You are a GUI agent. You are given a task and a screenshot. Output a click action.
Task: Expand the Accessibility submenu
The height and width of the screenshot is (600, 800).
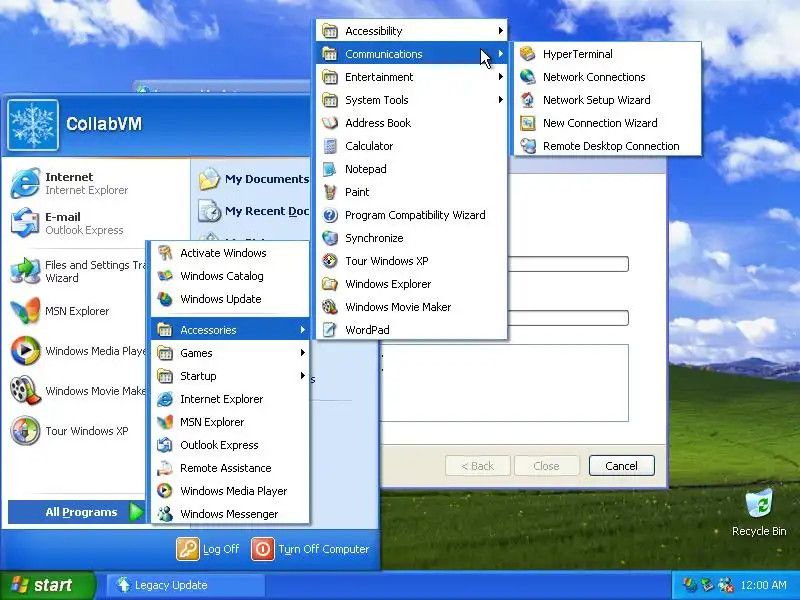point(411,31)
